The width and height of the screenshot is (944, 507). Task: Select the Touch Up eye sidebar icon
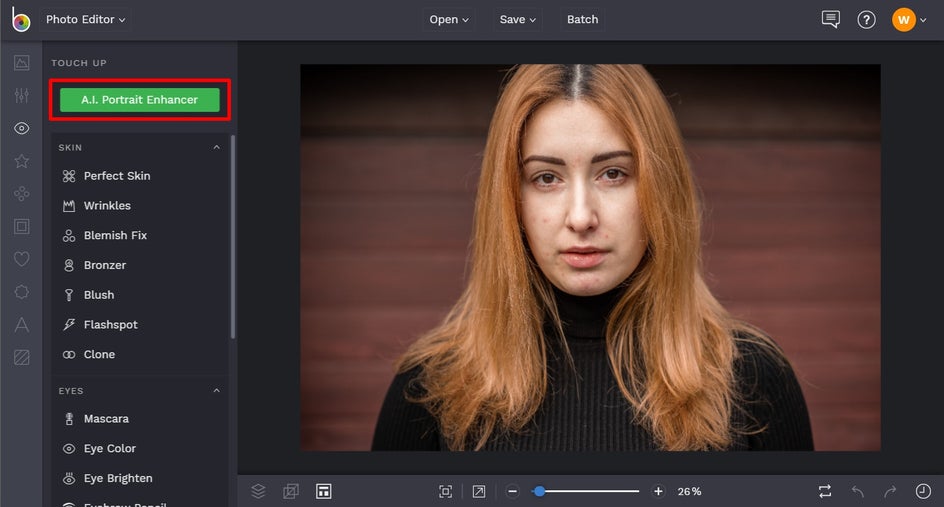coord(22,128)
